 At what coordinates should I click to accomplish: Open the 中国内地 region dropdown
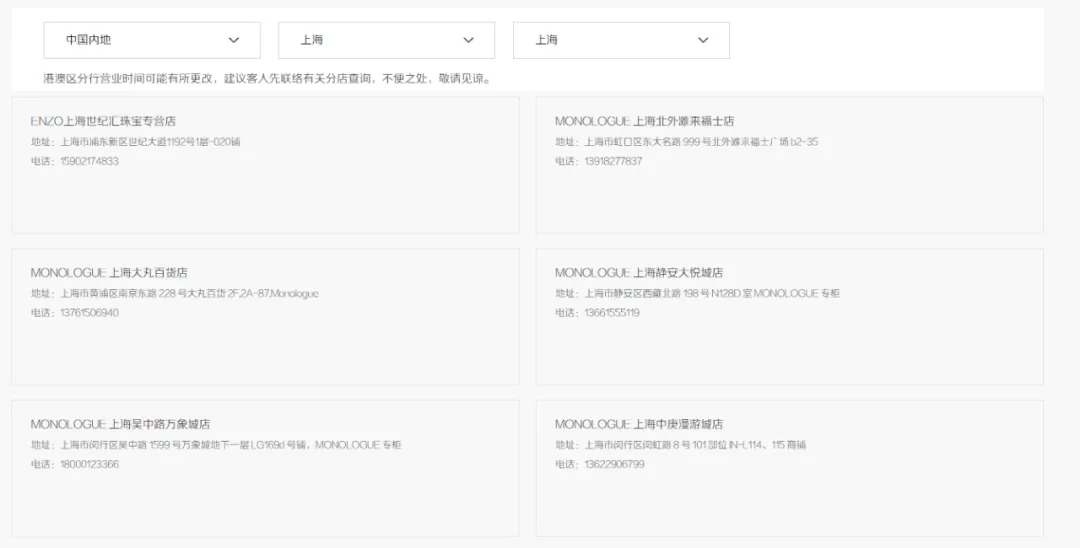[151, 40]
